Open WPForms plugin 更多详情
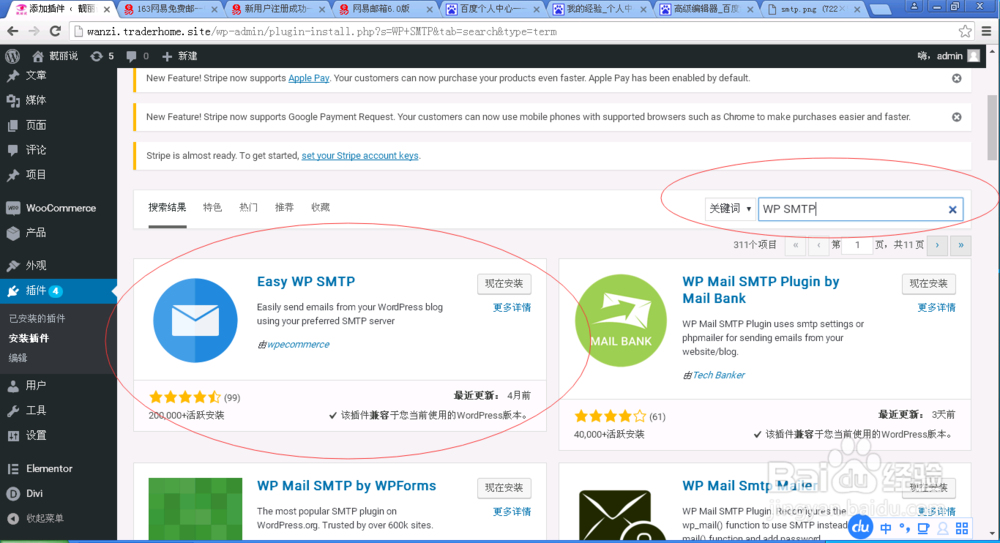 click(x=511, y=512)
